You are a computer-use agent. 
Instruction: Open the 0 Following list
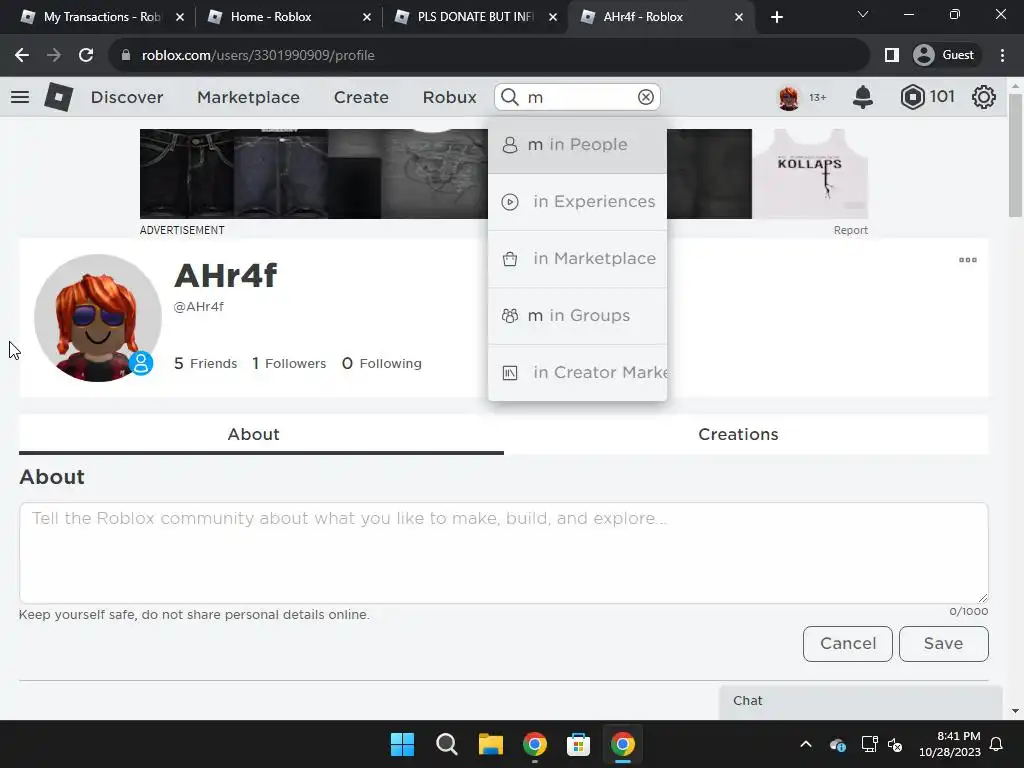(x=382, y=364)
